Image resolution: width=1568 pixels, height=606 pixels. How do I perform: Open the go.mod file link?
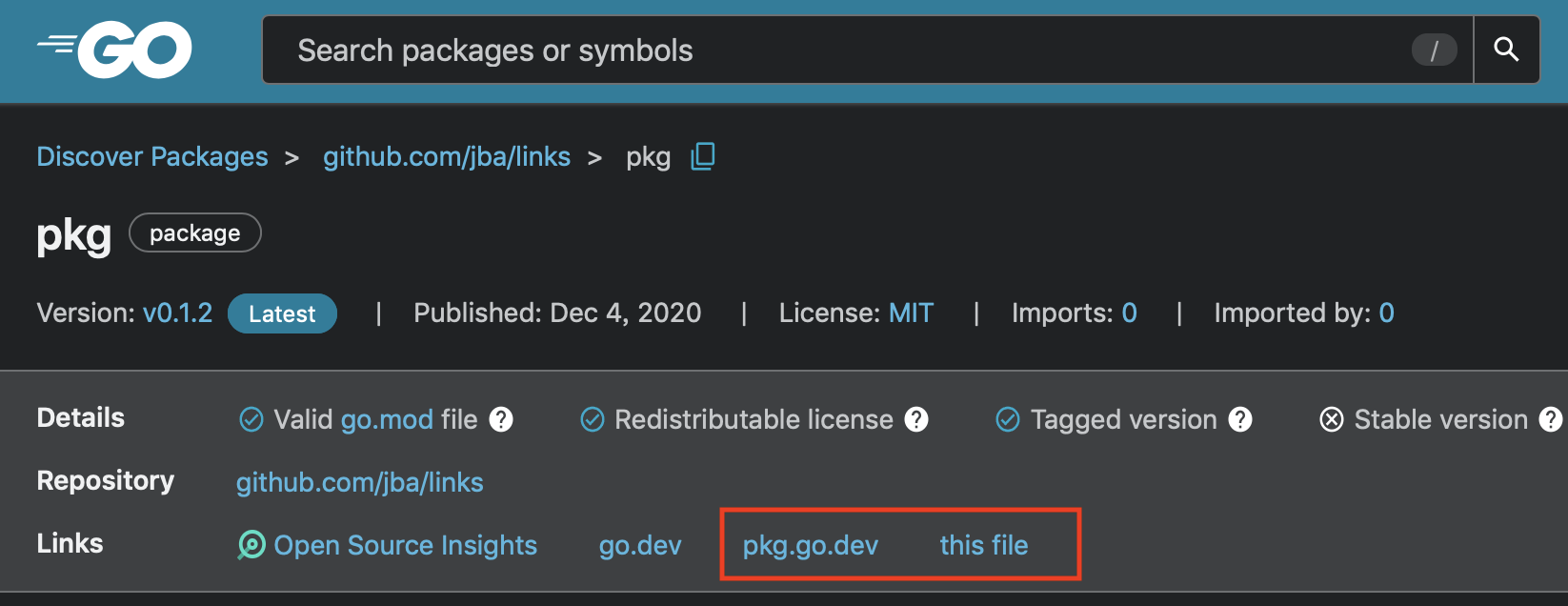387,419
